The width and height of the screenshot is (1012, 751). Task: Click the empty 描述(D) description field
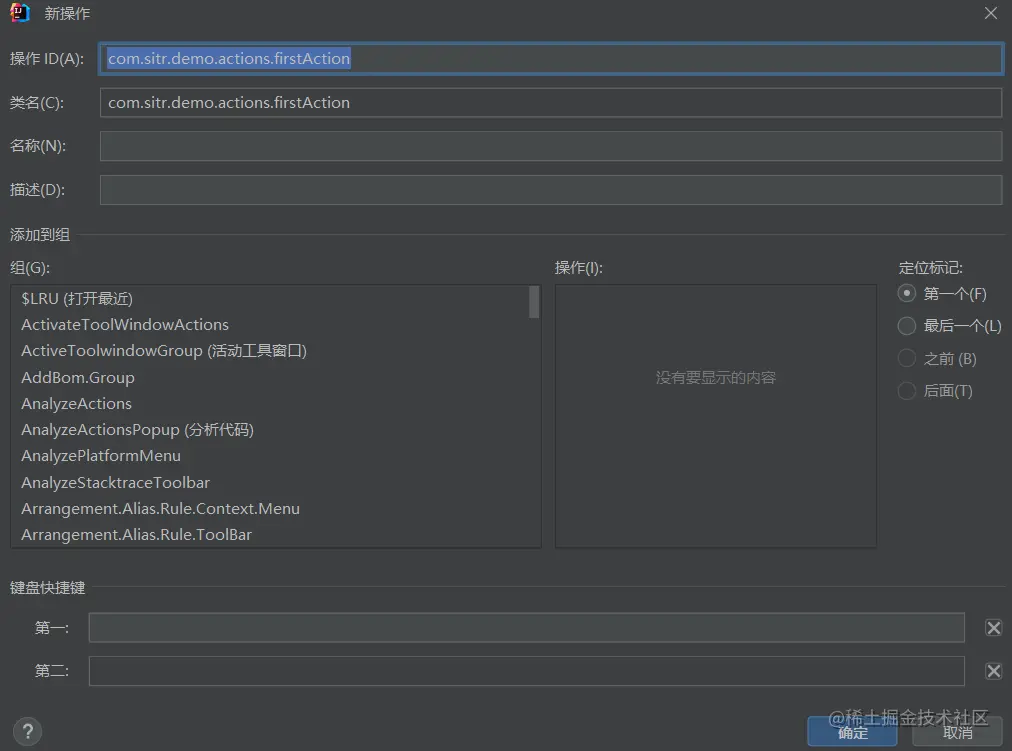[551, 190]
